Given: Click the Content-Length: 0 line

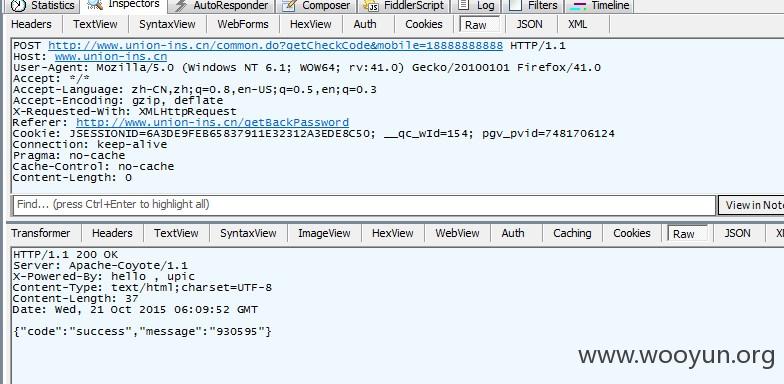Looking at the screenshot, I should [72, 178].
